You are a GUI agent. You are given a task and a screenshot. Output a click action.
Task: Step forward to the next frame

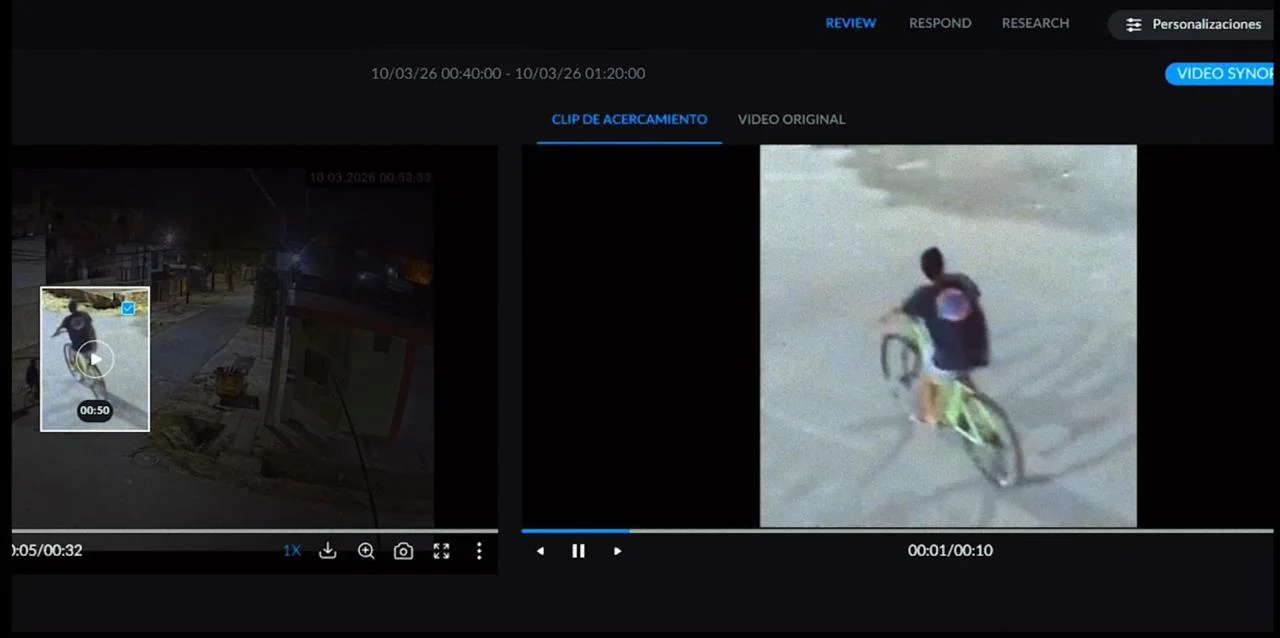coord(617,551)
